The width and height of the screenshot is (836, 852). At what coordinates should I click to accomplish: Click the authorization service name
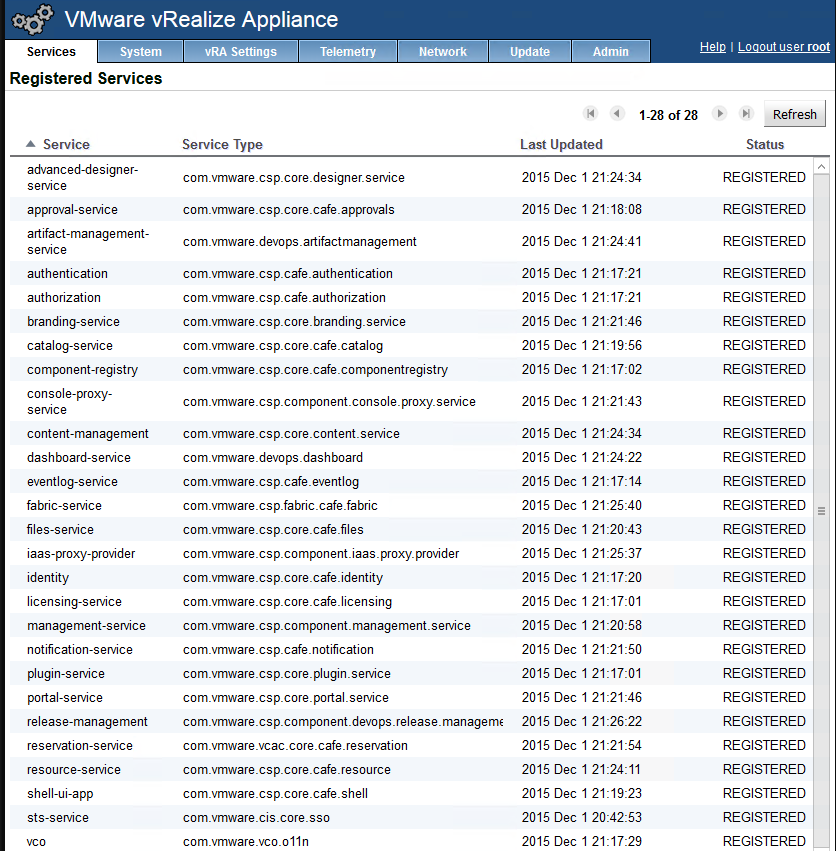(x=64, y=297)
